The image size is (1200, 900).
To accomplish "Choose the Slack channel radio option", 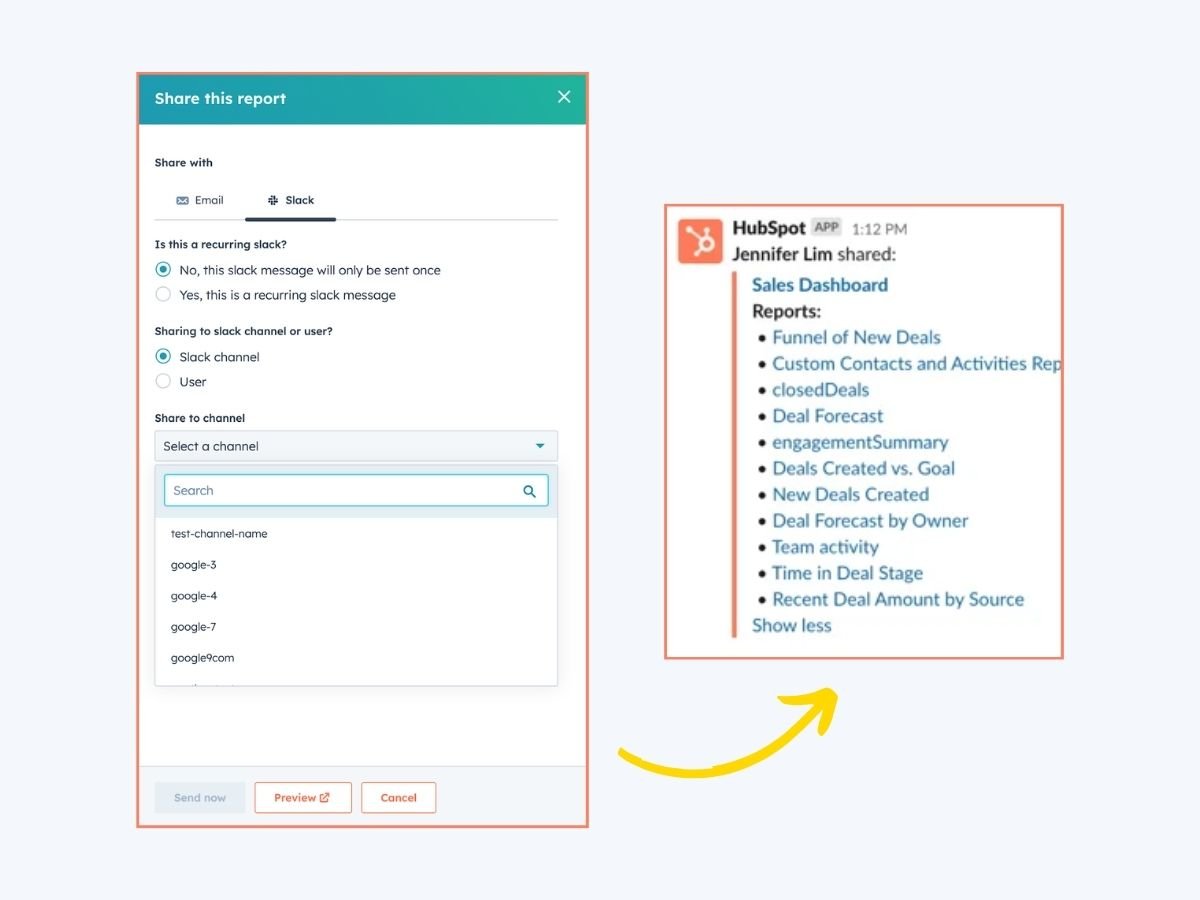I will (163, 357).
